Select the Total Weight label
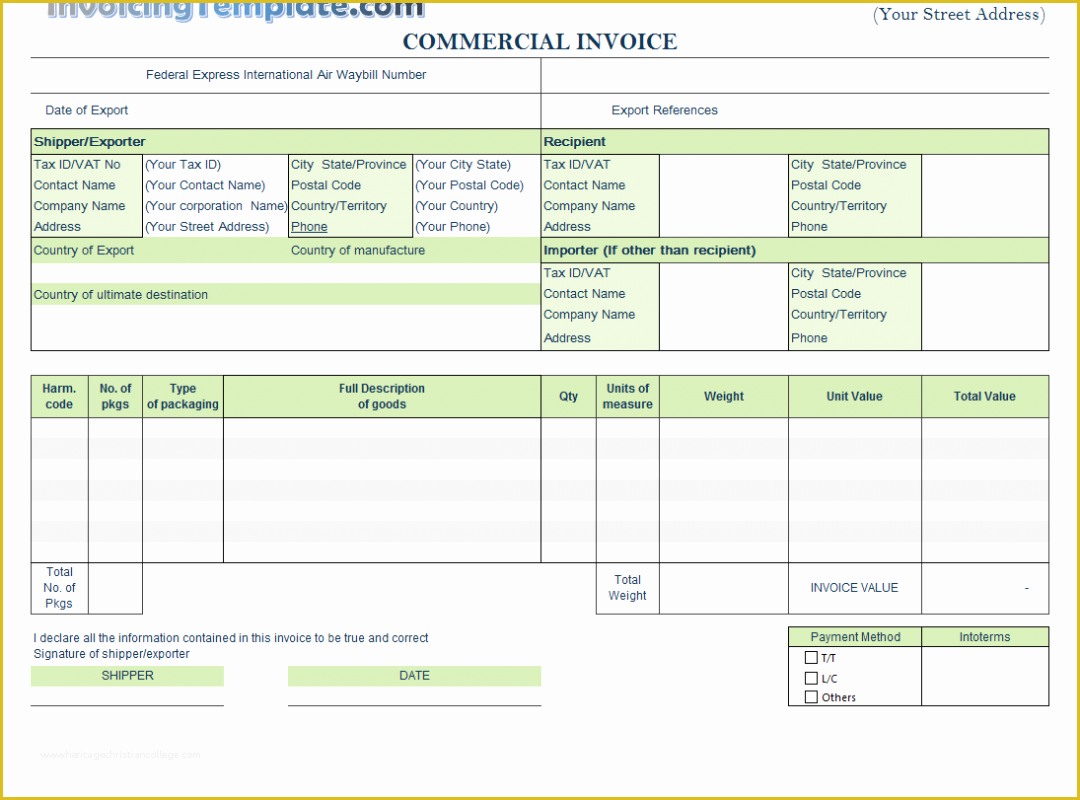The image size is (1080, 800). (627, 588)
